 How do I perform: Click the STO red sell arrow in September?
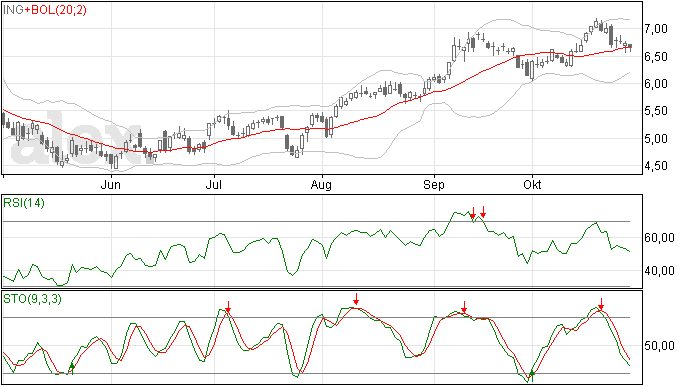(464, 307)
